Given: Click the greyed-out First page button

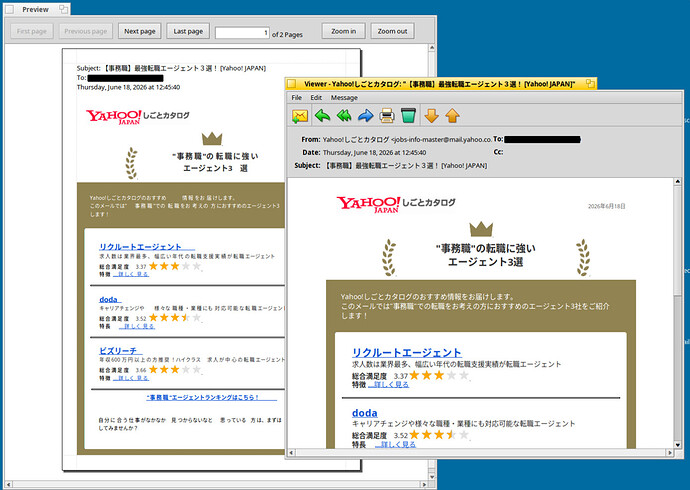Looking at the screenshot, I should [32, 31].
